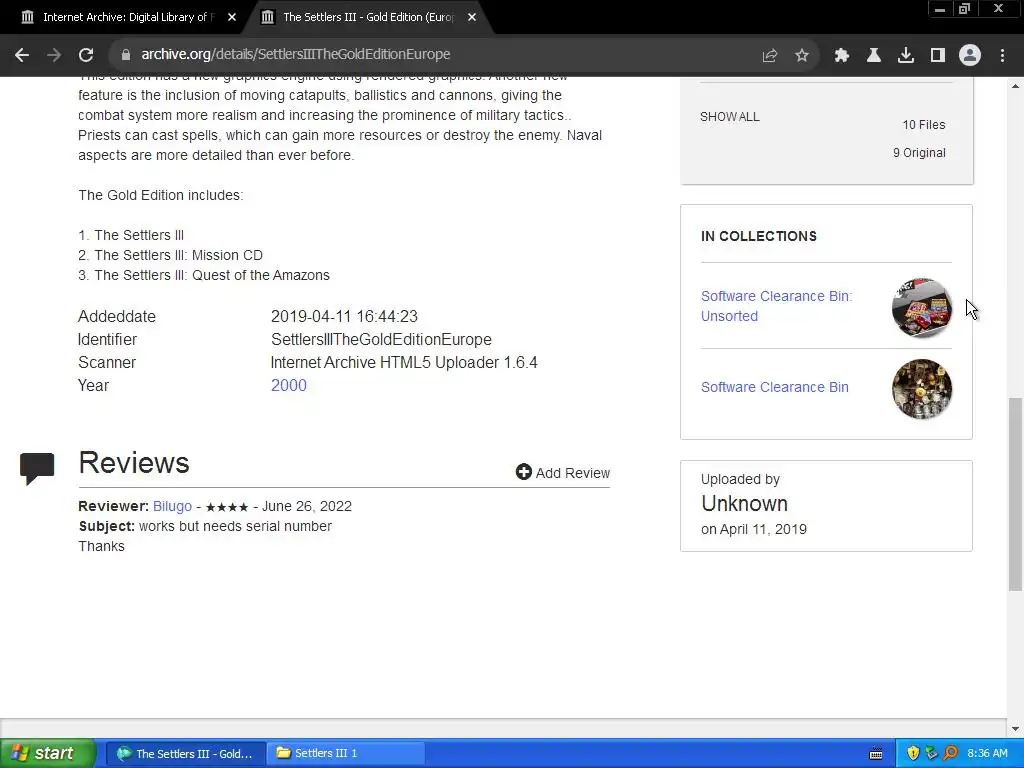The image size is (1024, 768).
Task: Toggle the side panel icon
Action: click(x=938, y=56)
